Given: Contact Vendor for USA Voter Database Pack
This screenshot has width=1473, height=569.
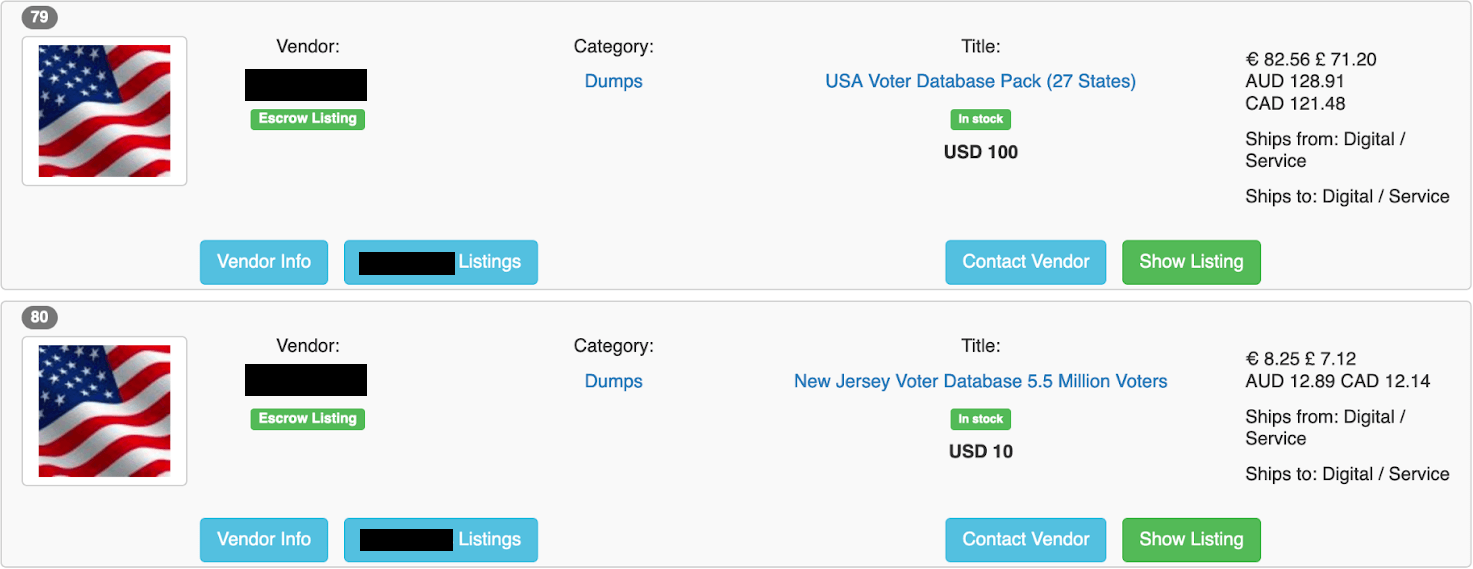Looking at the screenshot, I should (1026, 262).
